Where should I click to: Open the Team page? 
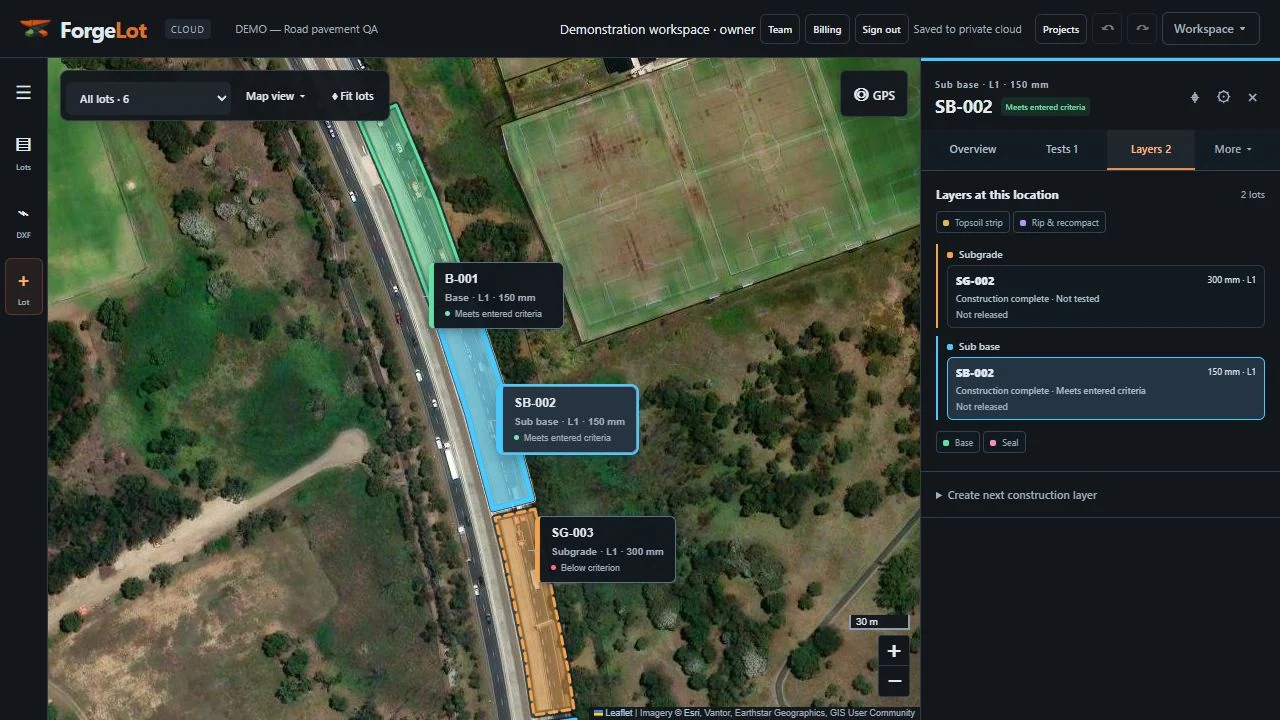point(780,29)
